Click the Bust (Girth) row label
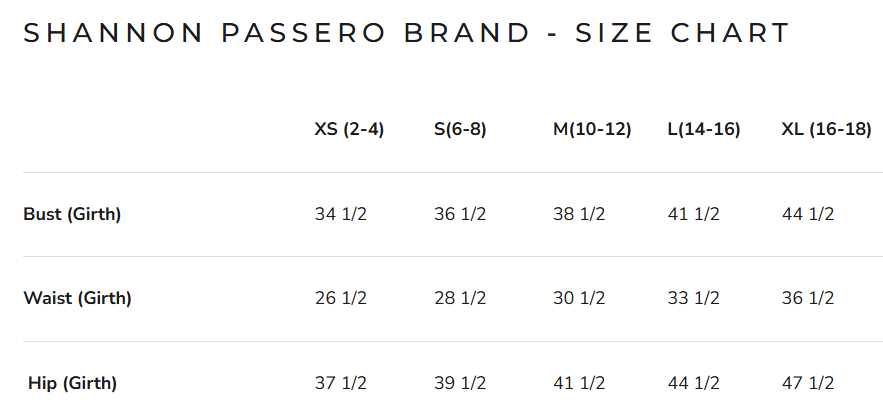 tap(72, 214)
